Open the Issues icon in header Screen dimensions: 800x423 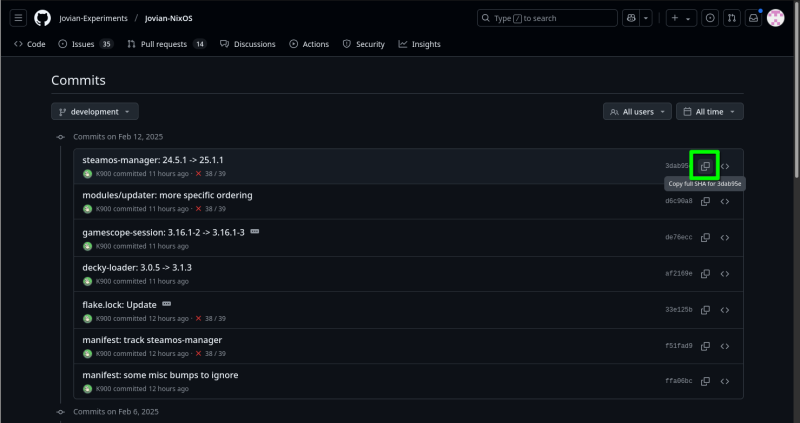click(x=710, y=18)
